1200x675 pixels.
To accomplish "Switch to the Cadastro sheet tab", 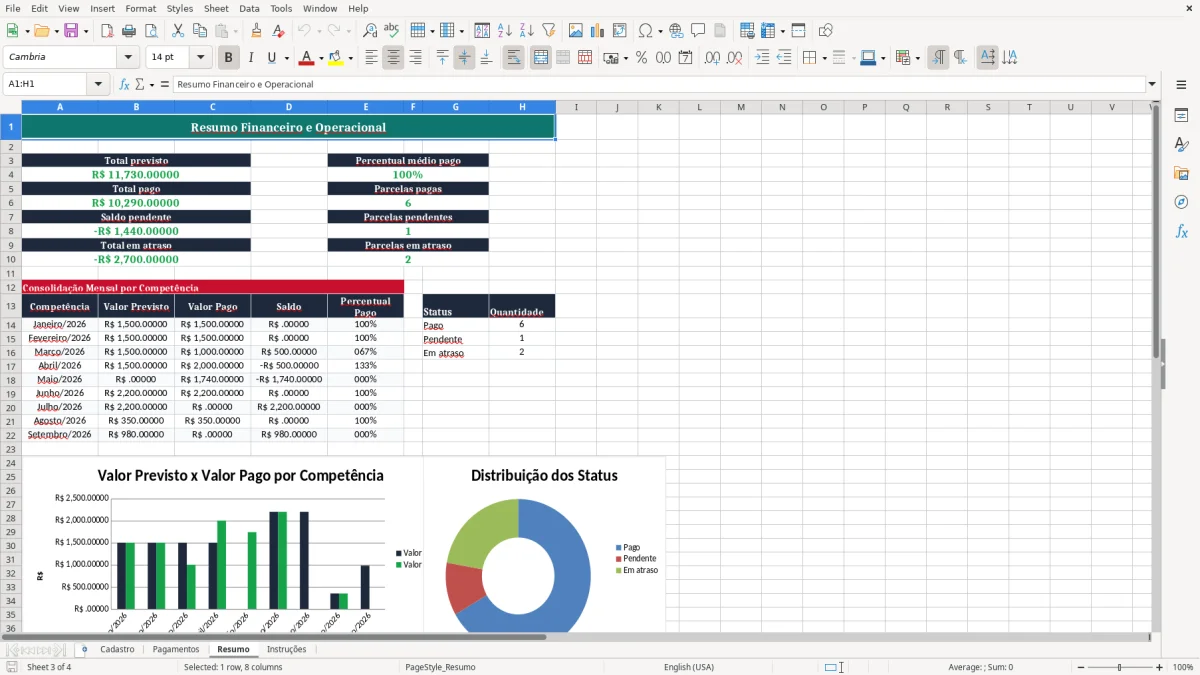I will 117,649.
